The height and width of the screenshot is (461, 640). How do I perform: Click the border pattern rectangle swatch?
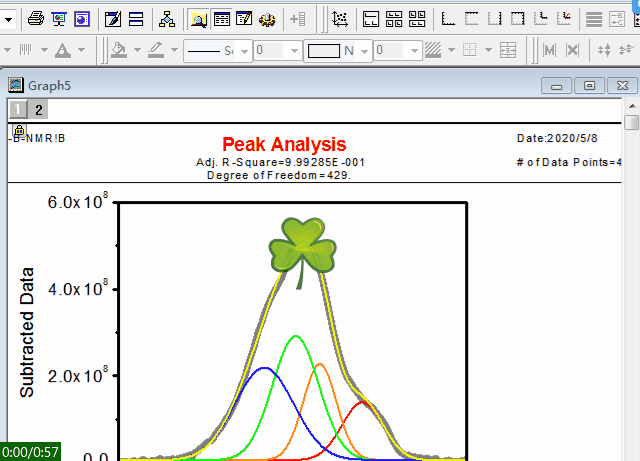point(322,50)
